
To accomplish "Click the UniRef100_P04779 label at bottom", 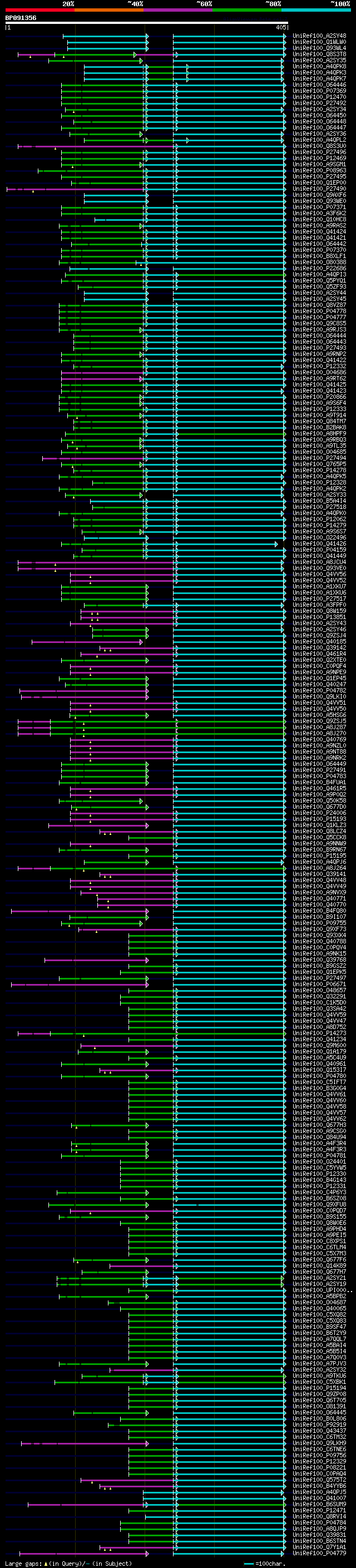I will [319, 1554].
